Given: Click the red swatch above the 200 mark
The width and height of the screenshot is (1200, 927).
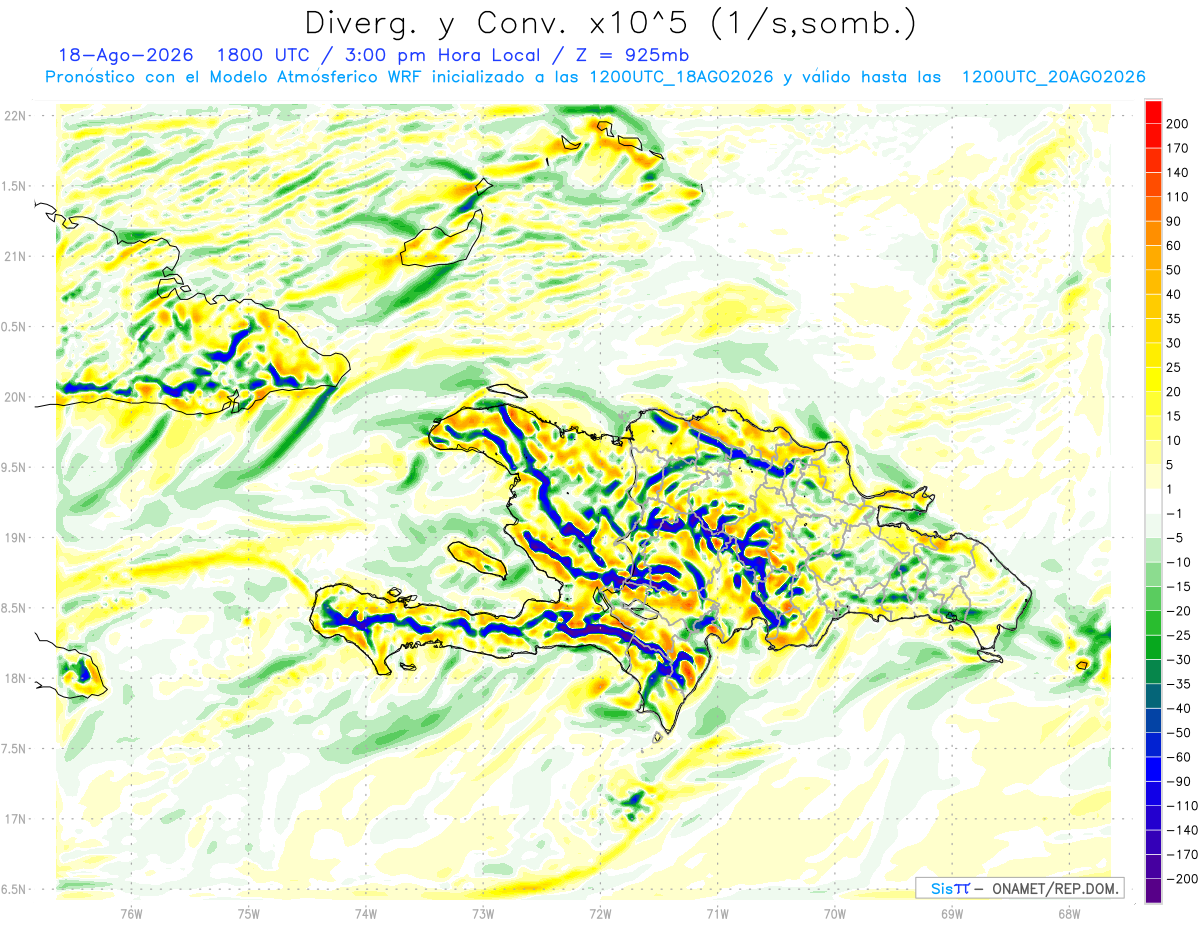Looking at the screenshot, I should (1152, 112).
